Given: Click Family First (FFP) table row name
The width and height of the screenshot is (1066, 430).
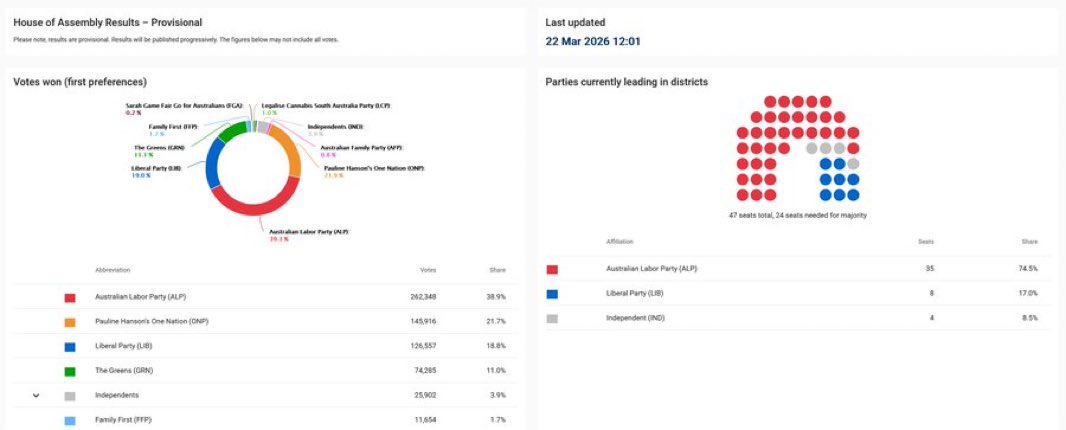Looking at the screenshot, I should tap(123, 420).
